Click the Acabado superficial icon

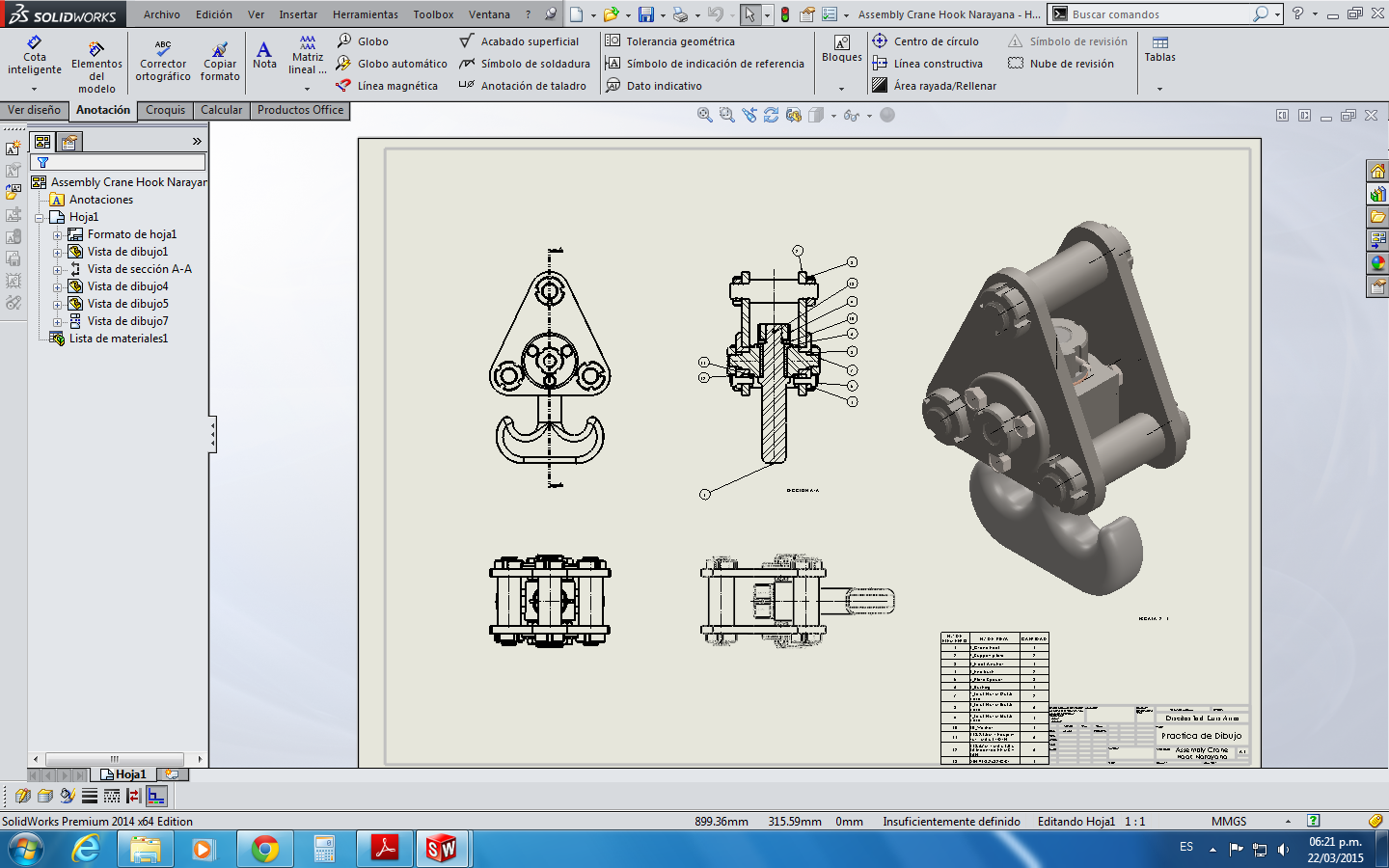tap(467, 41)
